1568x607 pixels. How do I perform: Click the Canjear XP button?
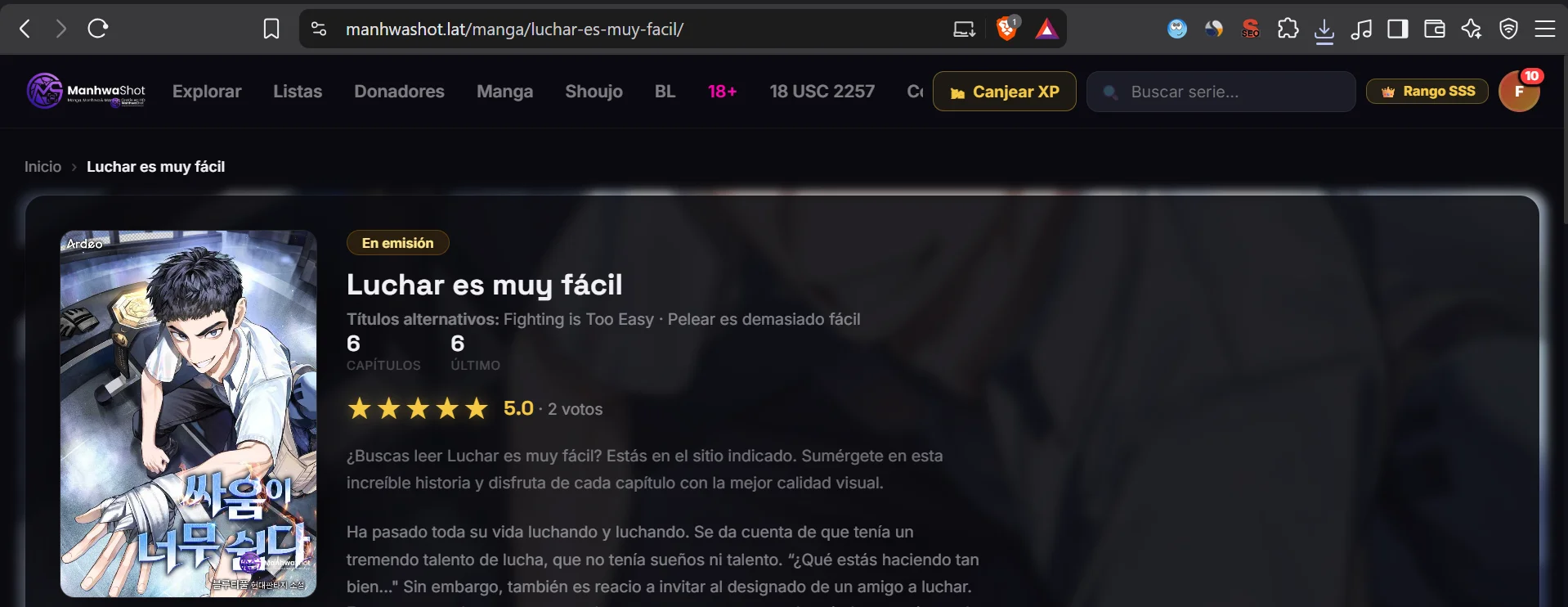tap(1005, 92)
